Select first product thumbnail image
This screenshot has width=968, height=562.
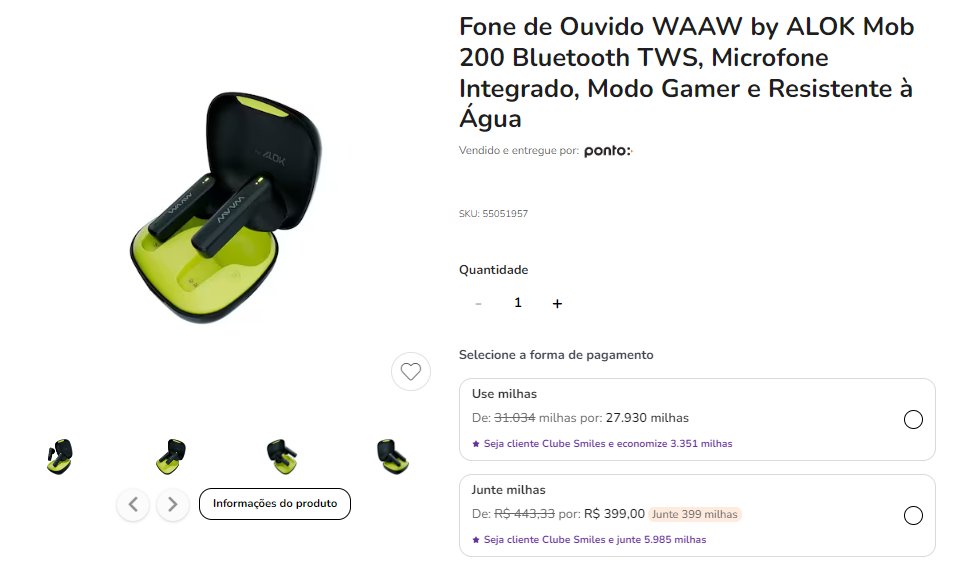pyautogui.click(x=60, y=456)
